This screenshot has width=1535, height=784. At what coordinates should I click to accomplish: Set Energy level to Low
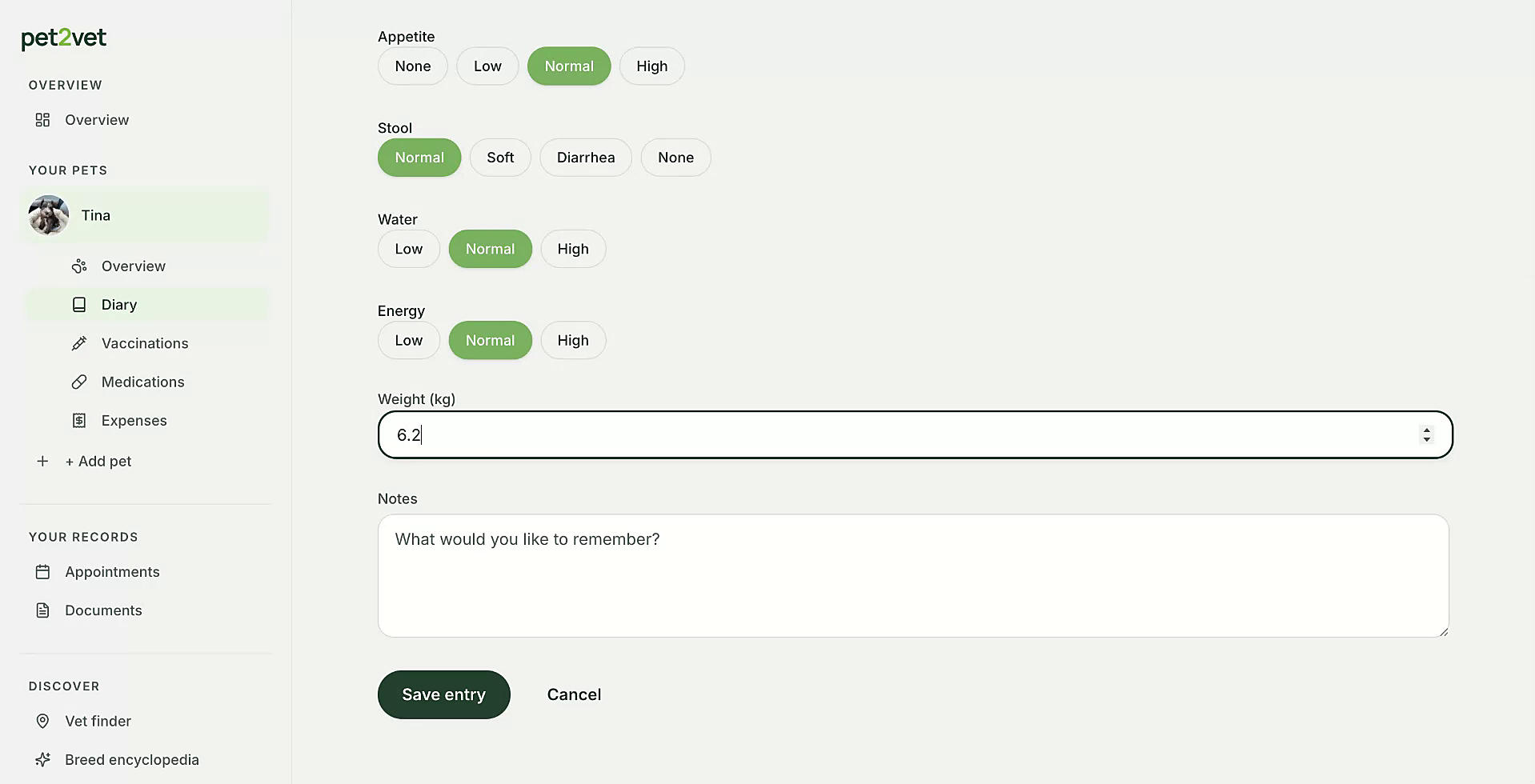tap(409, 340)
